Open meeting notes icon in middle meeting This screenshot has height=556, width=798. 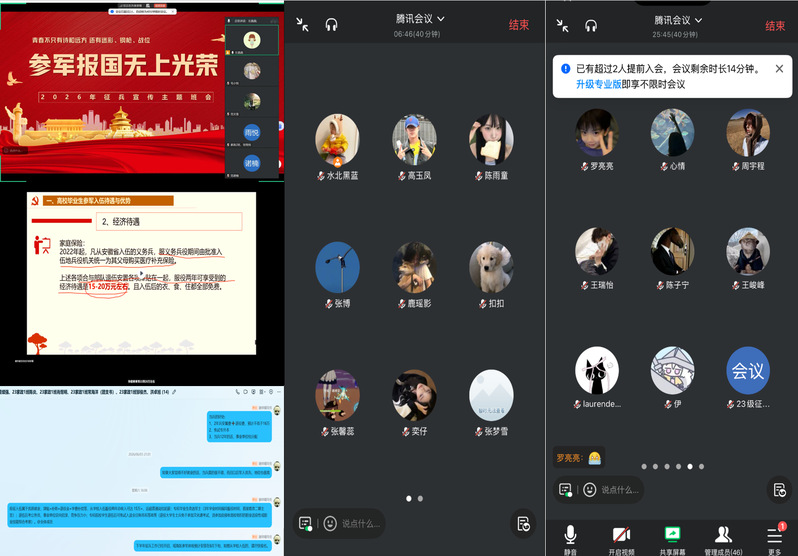523,523
